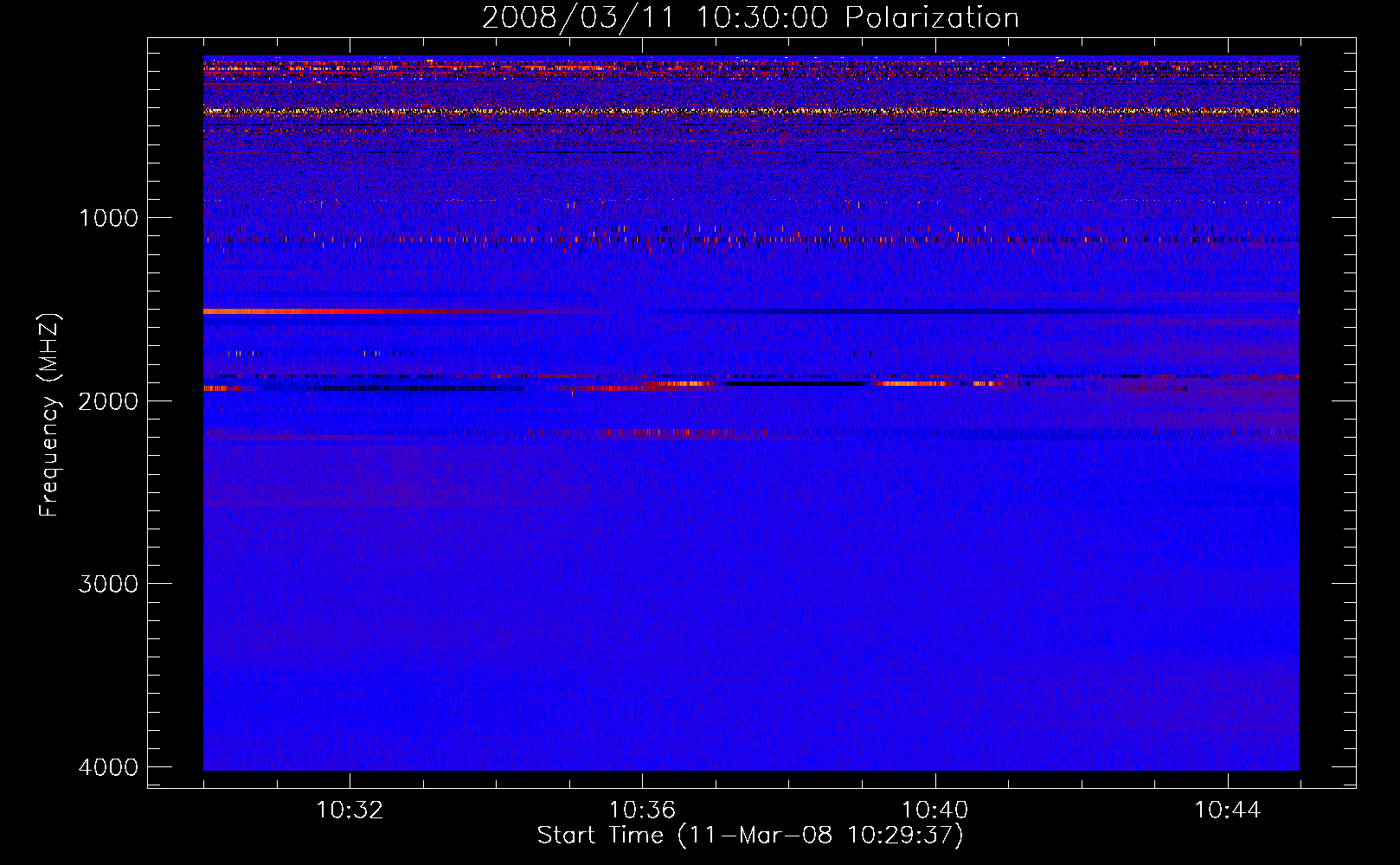
Task: Click the 10:32 time tick label
Action: click(x=350, y=811)
